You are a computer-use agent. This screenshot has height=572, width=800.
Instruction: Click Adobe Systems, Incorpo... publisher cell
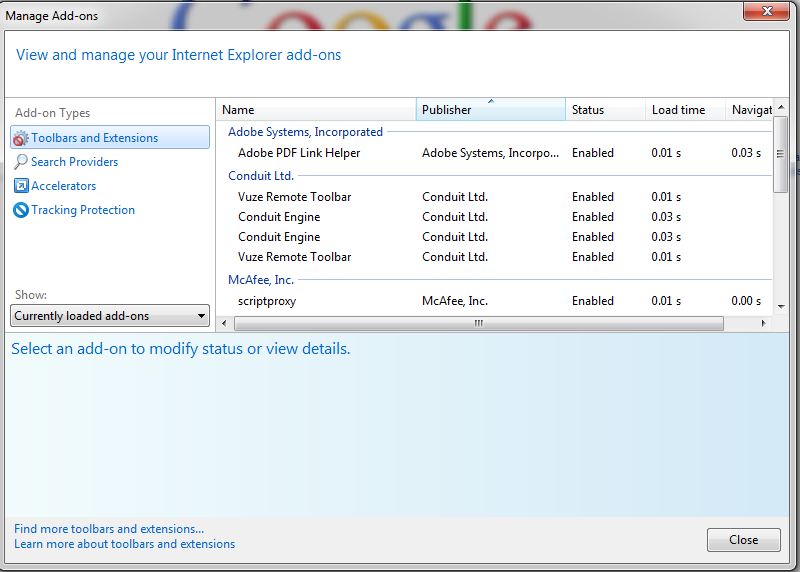coord(490,153)
